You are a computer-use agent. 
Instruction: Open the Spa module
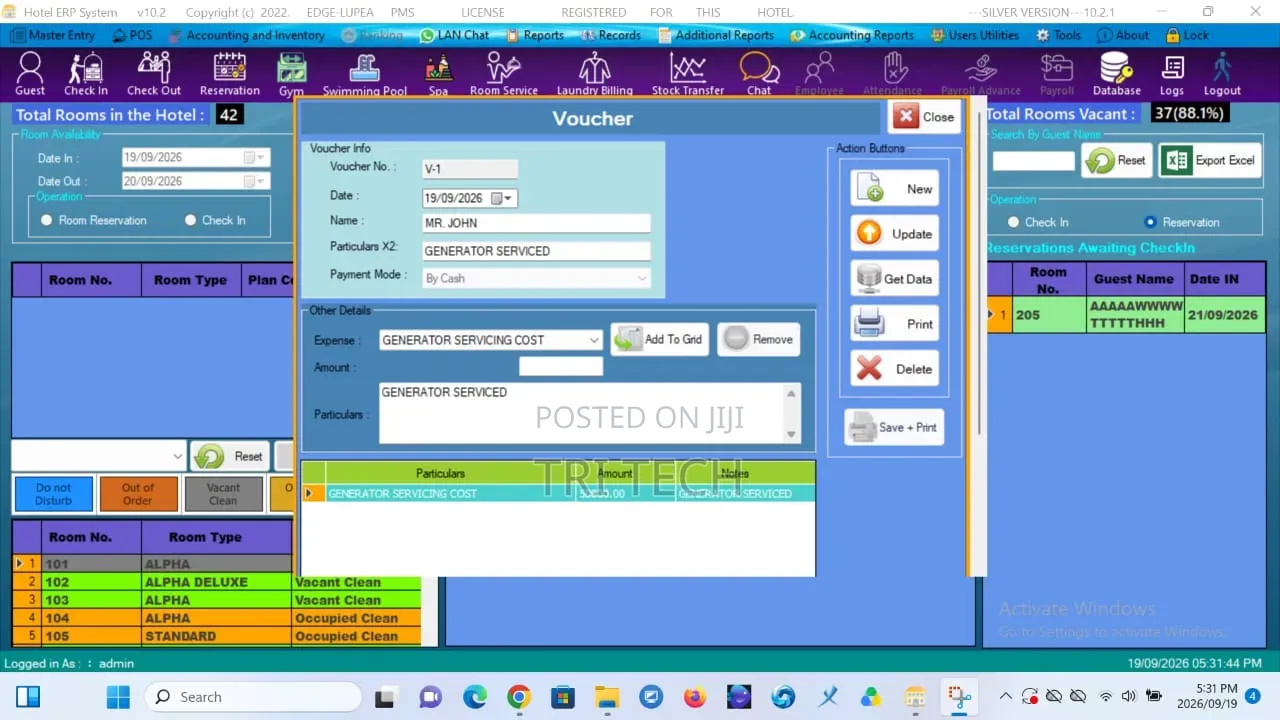point(438,75)
